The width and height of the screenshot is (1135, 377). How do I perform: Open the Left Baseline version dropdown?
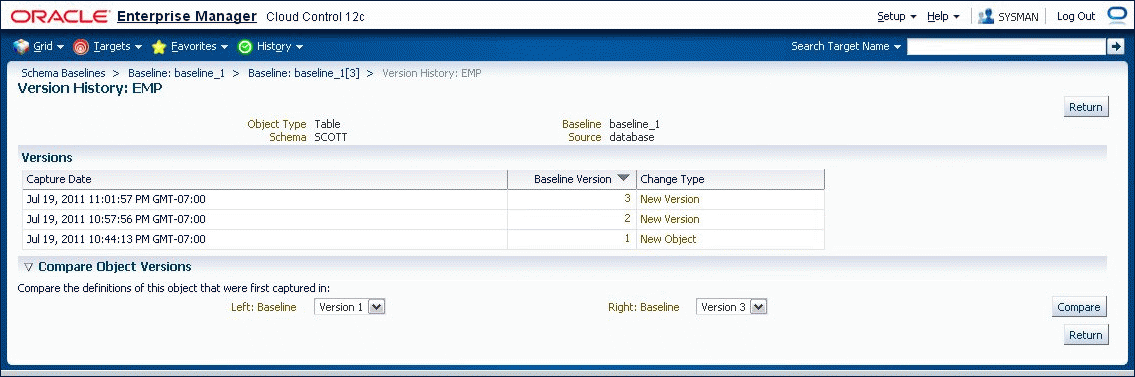(350, 307)
